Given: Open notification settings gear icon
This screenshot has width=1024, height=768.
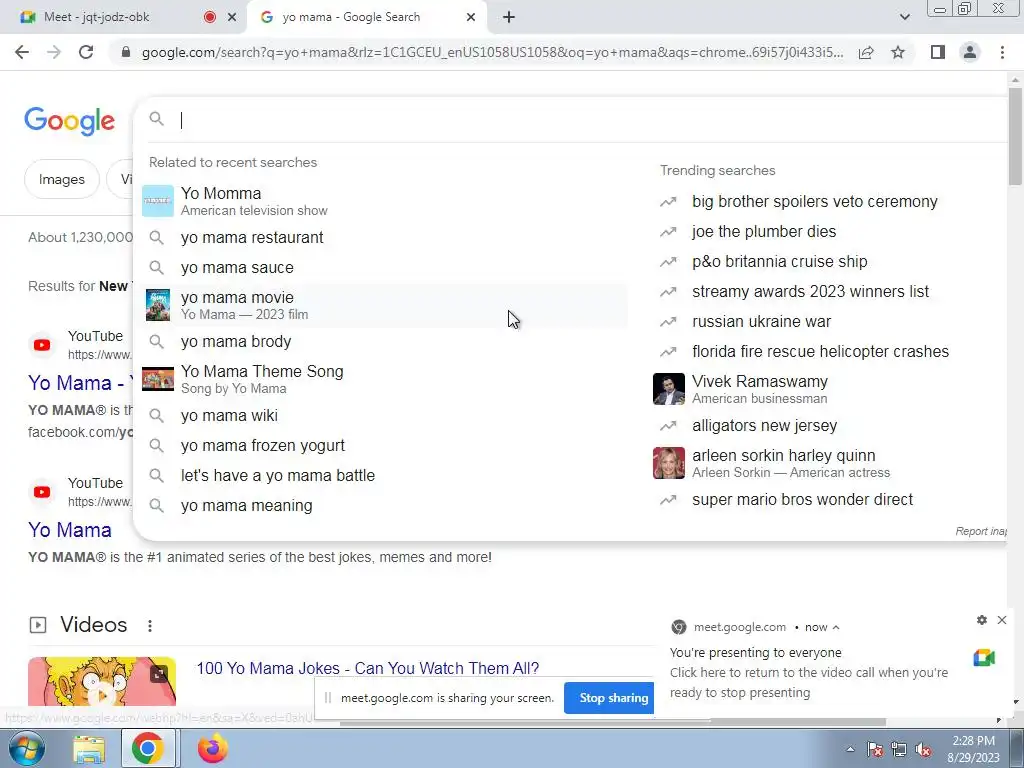Looking at the screenshot, I should point(982,620).
